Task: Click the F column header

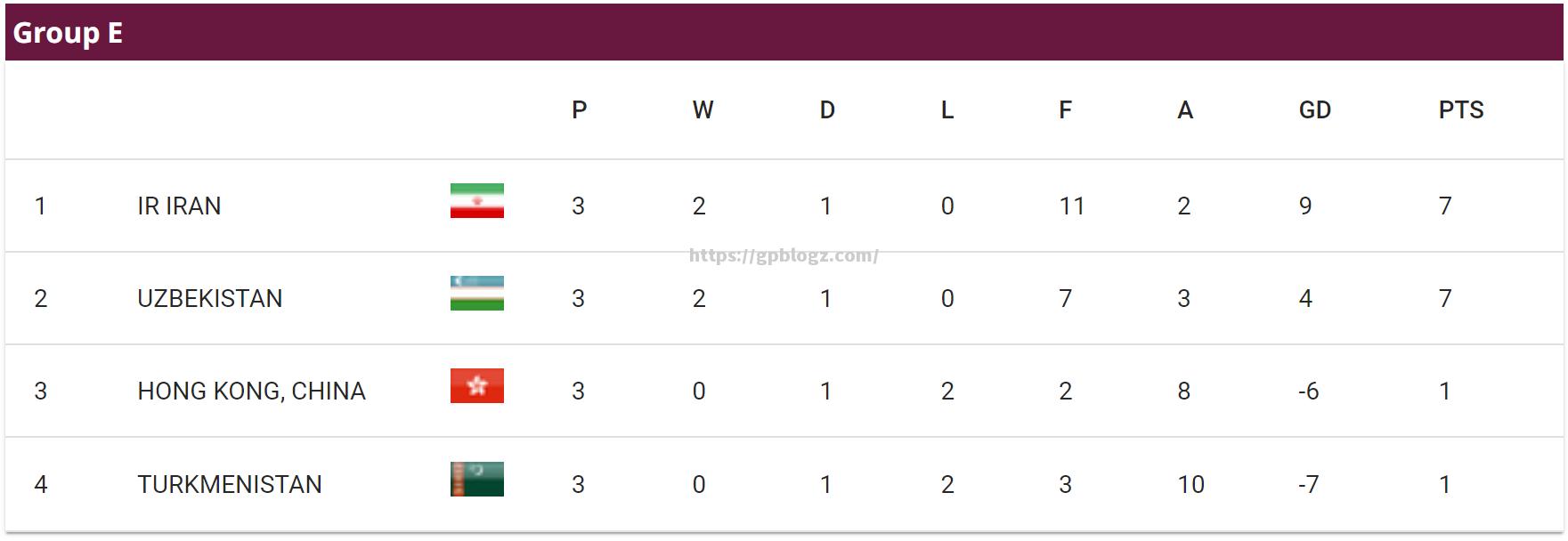Action: pos(1065,110)
